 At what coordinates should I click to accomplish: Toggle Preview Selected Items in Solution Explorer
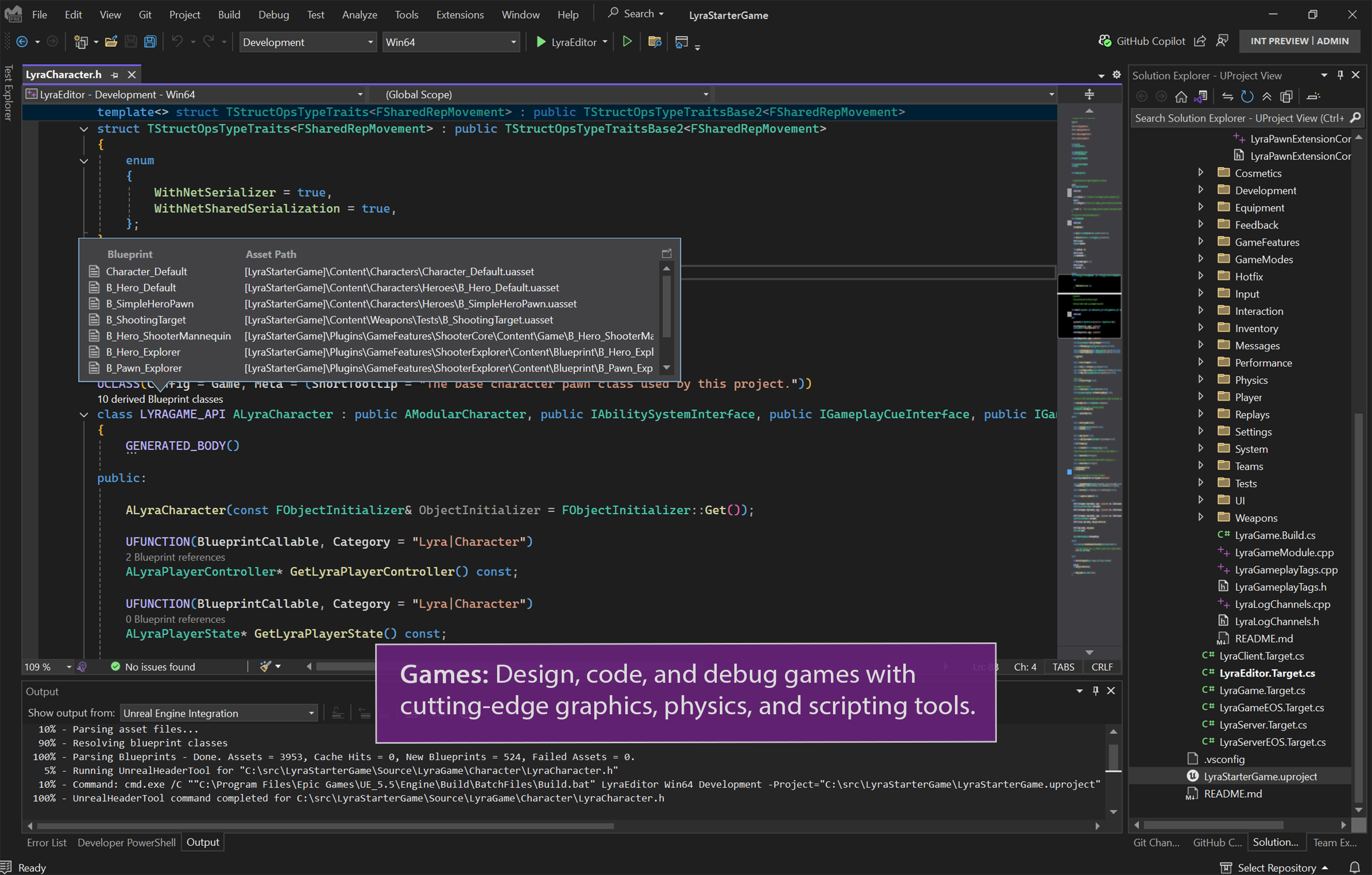tap(1287, 96)
